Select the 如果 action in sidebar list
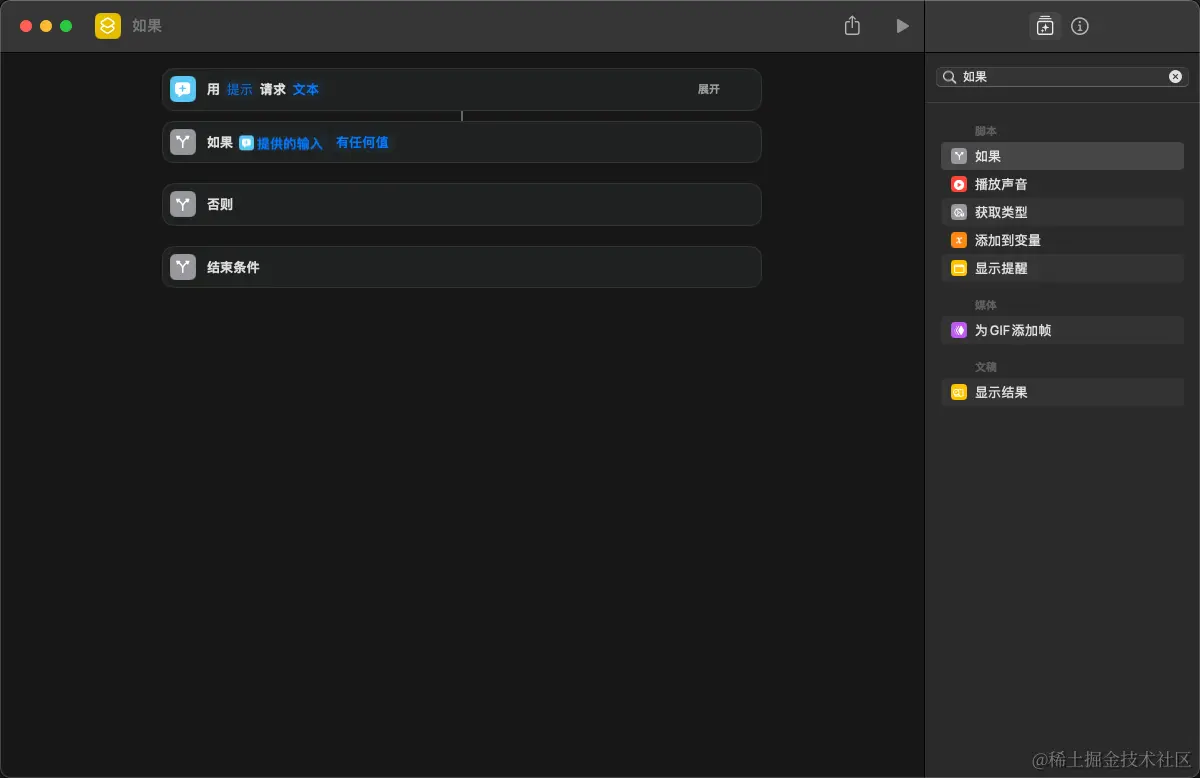Screen dimensions: 1200x778 pyautogui.click(x=1062, y=156)
